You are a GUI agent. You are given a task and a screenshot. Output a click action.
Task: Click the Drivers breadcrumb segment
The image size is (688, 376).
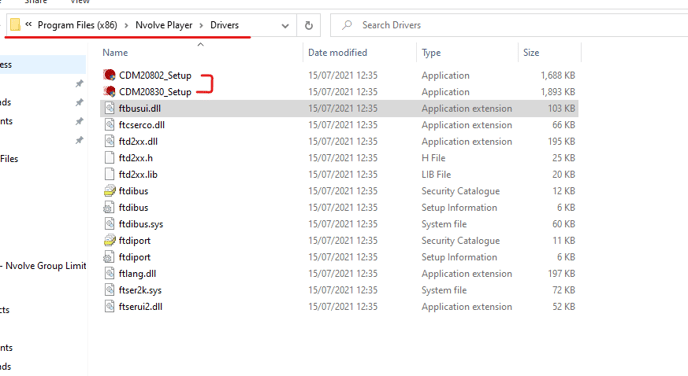224,25
